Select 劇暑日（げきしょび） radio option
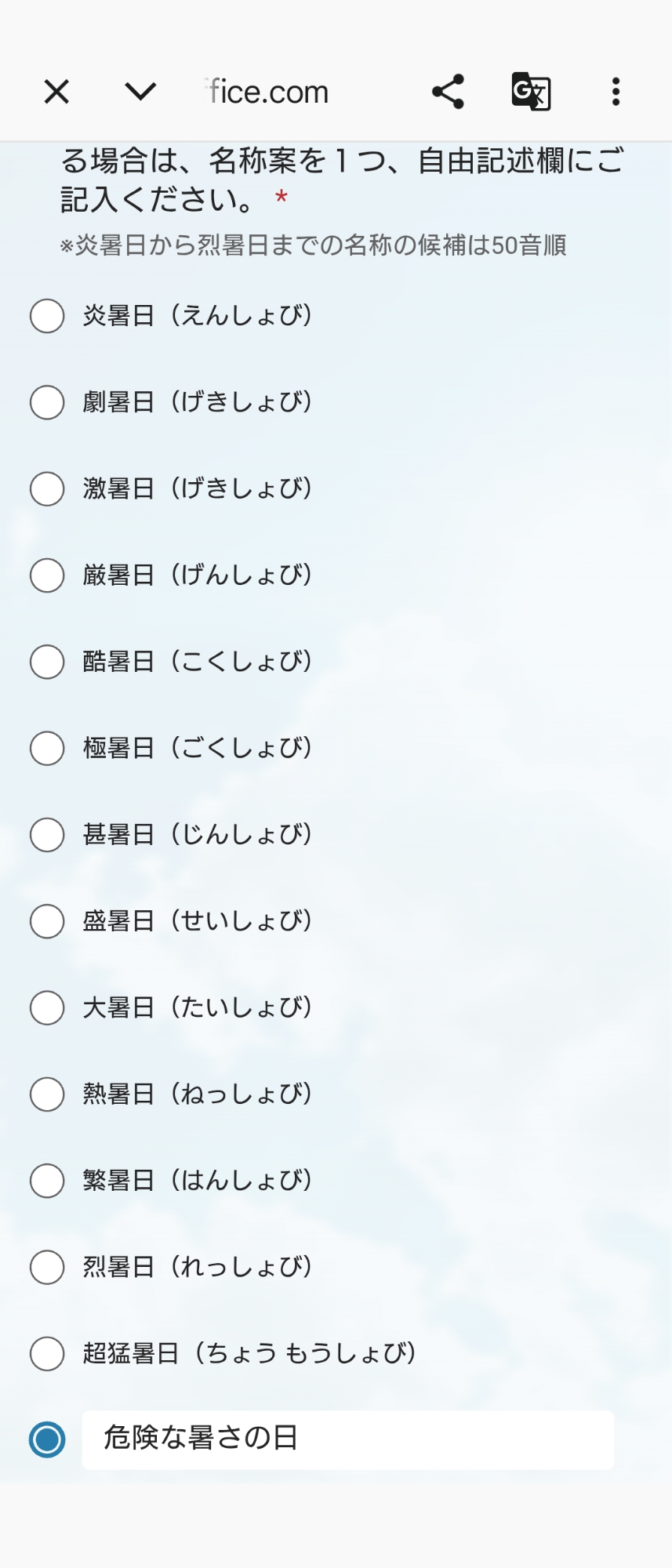Screen dimensions: 672x1568 click(47, 402)
